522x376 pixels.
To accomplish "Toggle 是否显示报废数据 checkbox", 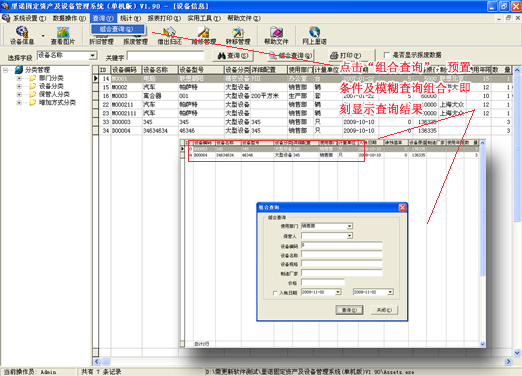I will tap(387, 55).
